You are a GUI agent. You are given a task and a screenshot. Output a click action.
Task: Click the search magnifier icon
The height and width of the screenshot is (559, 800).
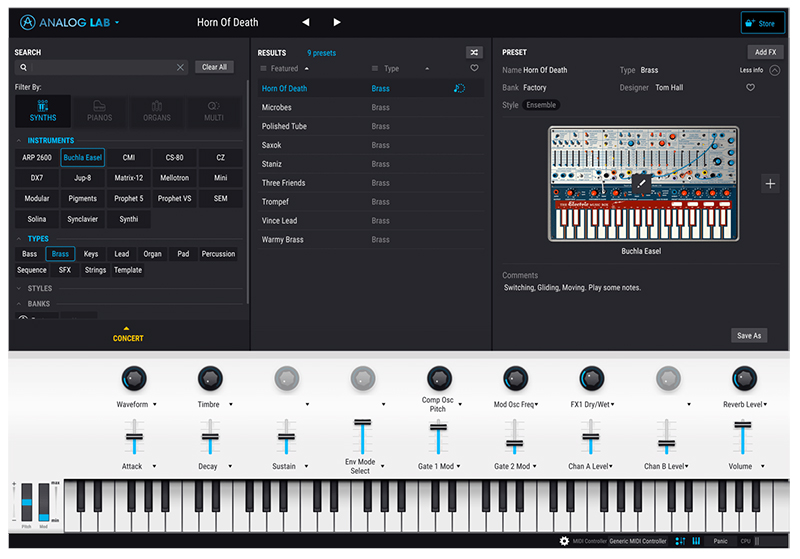tap(23, 67)
